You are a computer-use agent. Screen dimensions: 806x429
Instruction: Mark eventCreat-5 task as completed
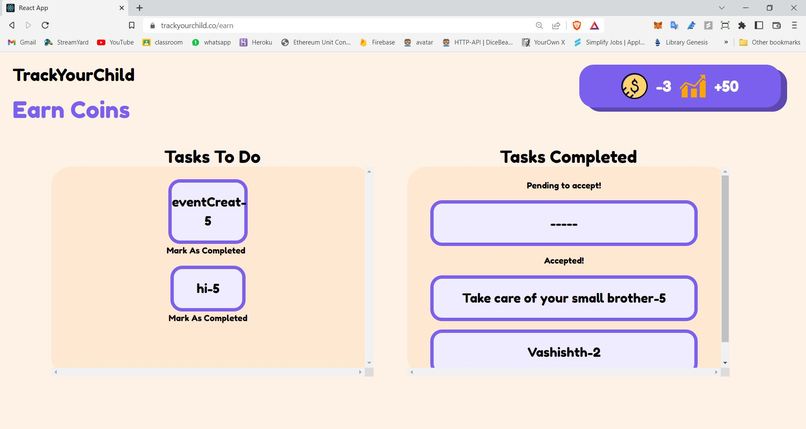(x=206, y=251)
